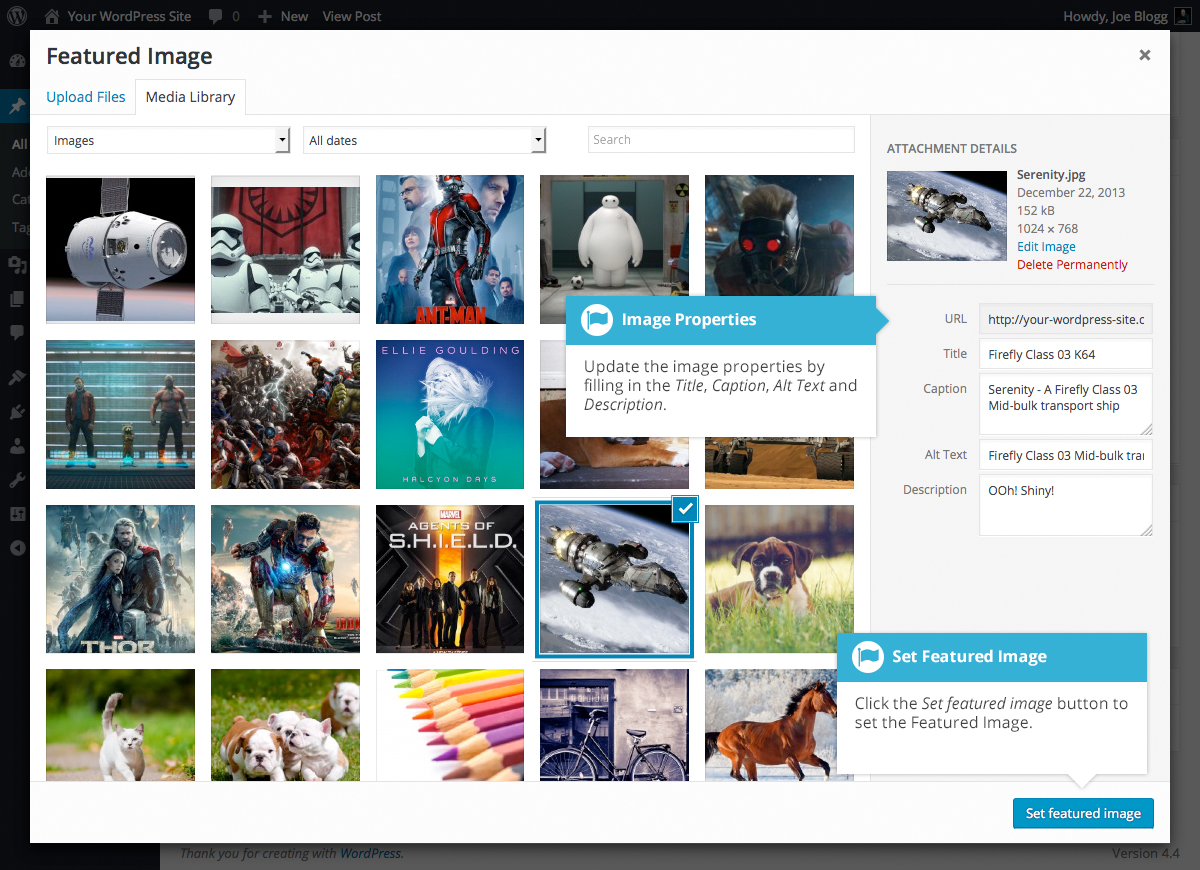Click the home icon beside Your WordPress Site

52,16
